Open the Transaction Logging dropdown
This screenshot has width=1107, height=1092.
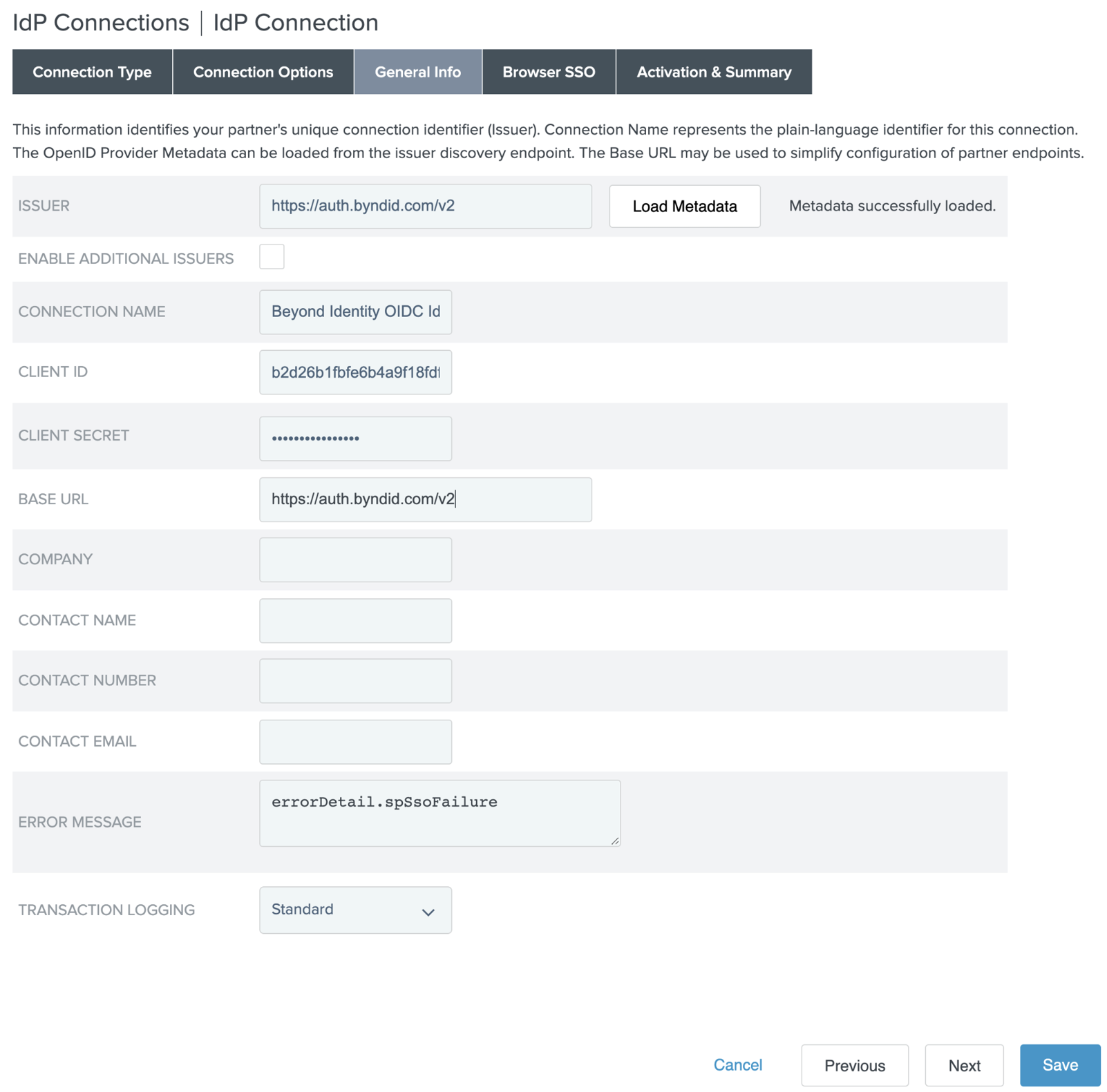pyautogui.click(x=355, y=910)
